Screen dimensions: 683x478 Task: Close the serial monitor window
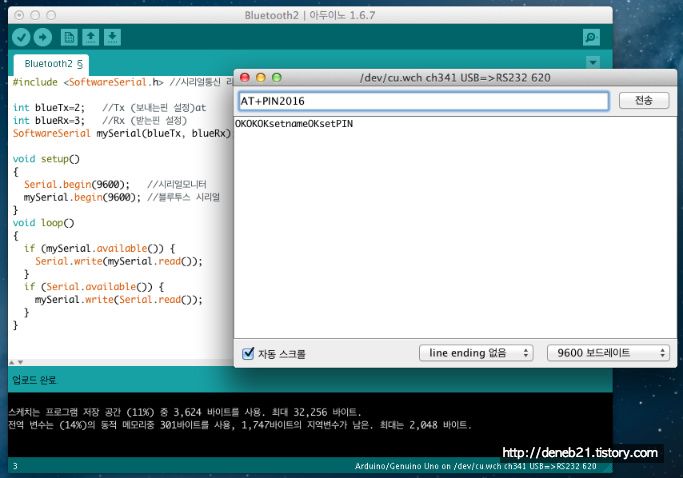pyautogui.click(x=245, y=78)
